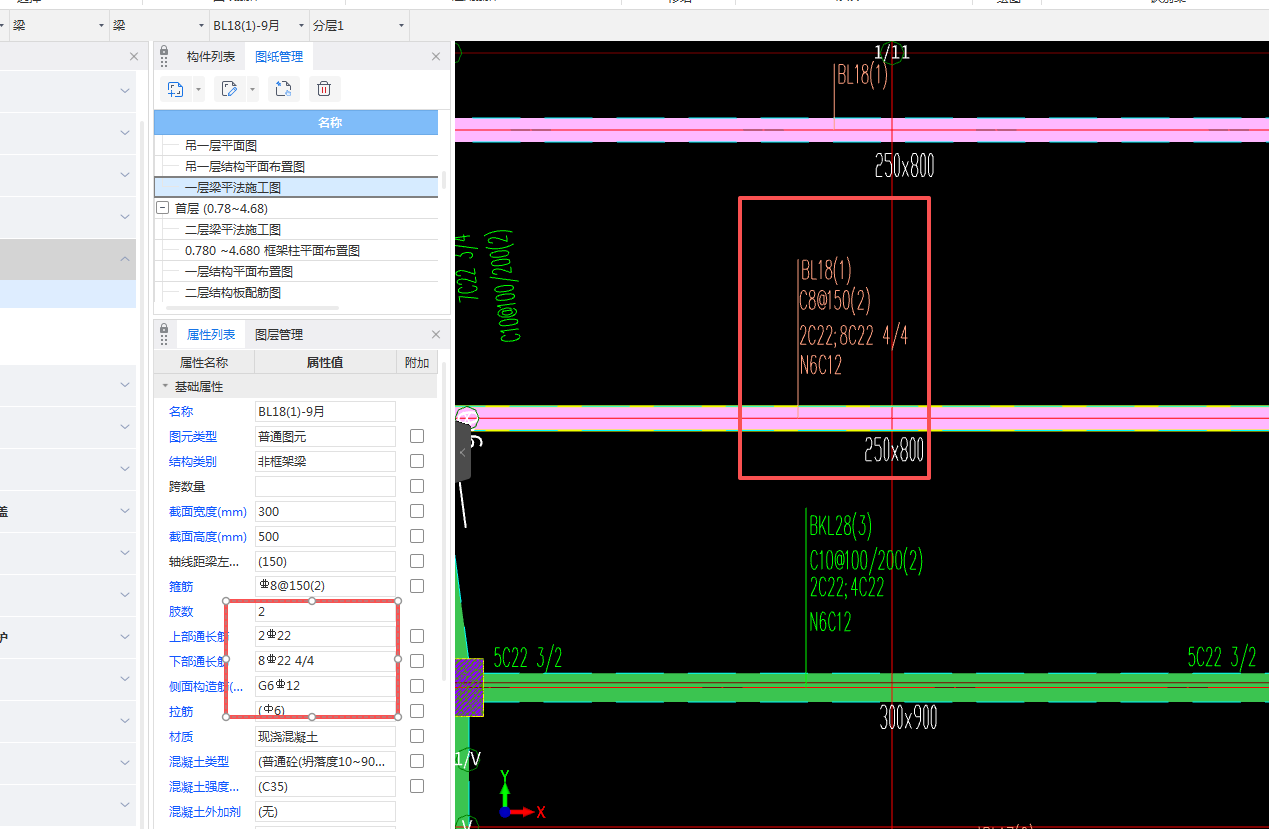Click the 结构类别 property link
The height and width of the screenshot is (829, 1269).
point(193,461)
